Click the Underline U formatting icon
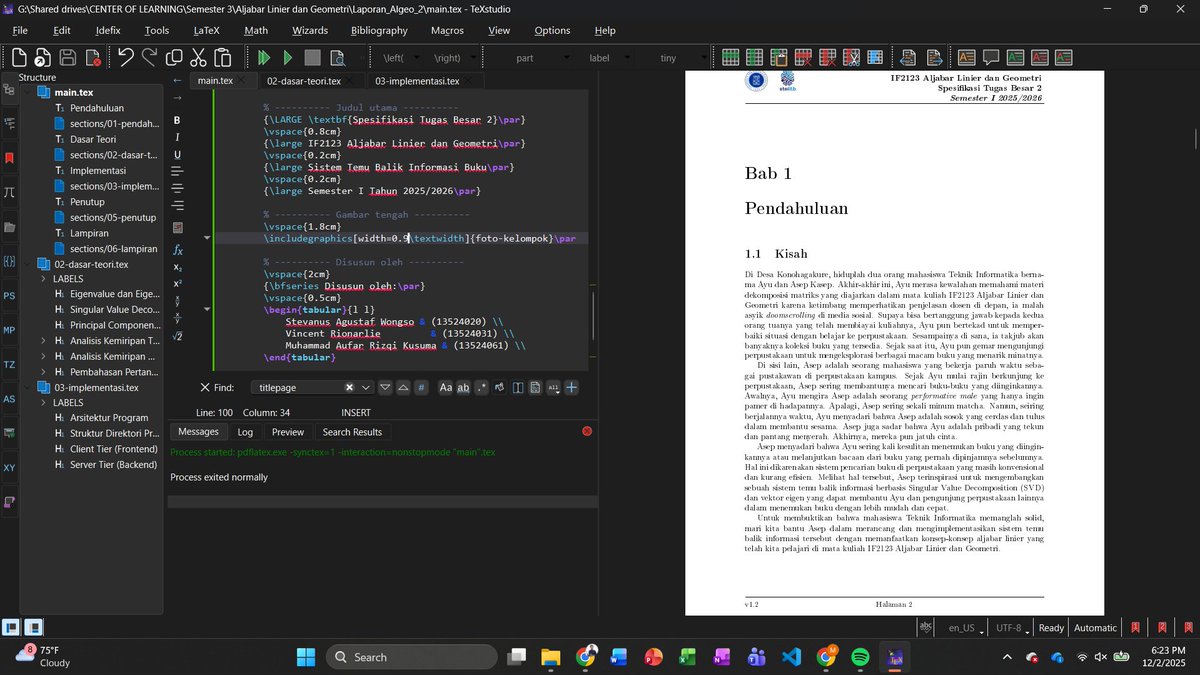 tap(177, 155)
